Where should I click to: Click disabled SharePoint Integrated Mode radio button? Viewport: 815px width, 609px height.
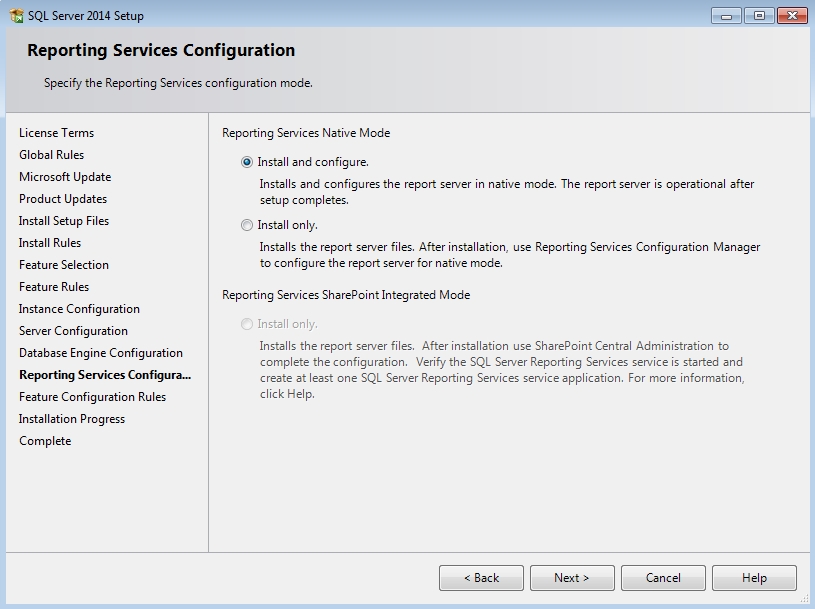[247, 324]
